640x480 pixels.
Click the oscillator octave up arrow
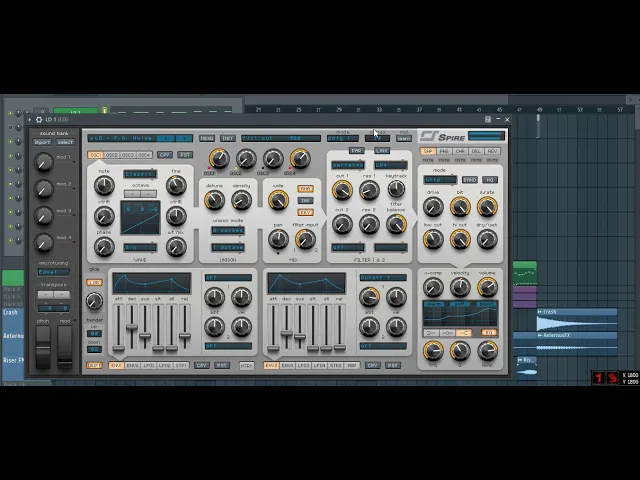(149, 193)
